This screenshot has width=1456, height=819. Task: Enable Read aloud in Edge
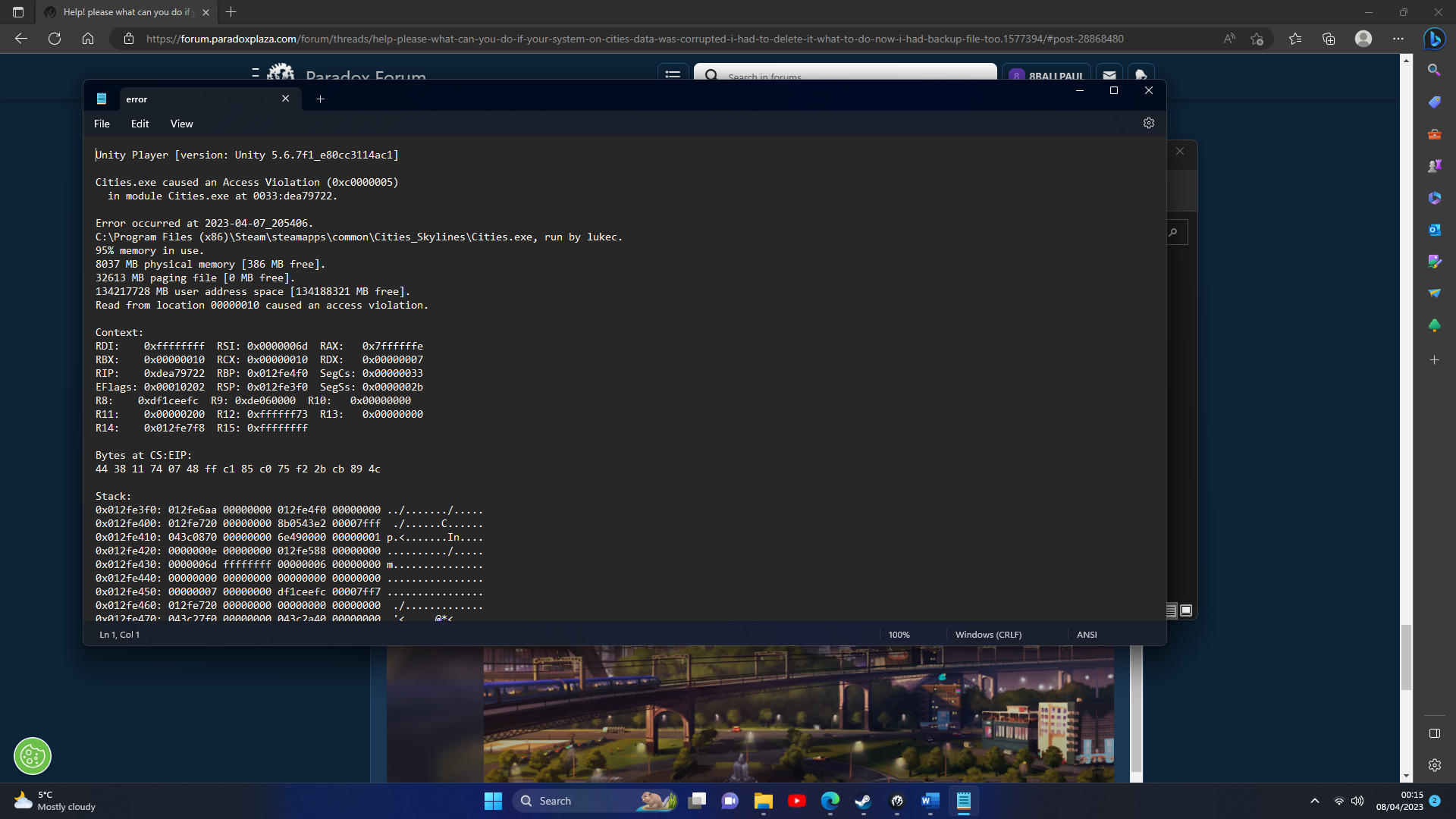pyautogui.click(x=1229, y=39)
